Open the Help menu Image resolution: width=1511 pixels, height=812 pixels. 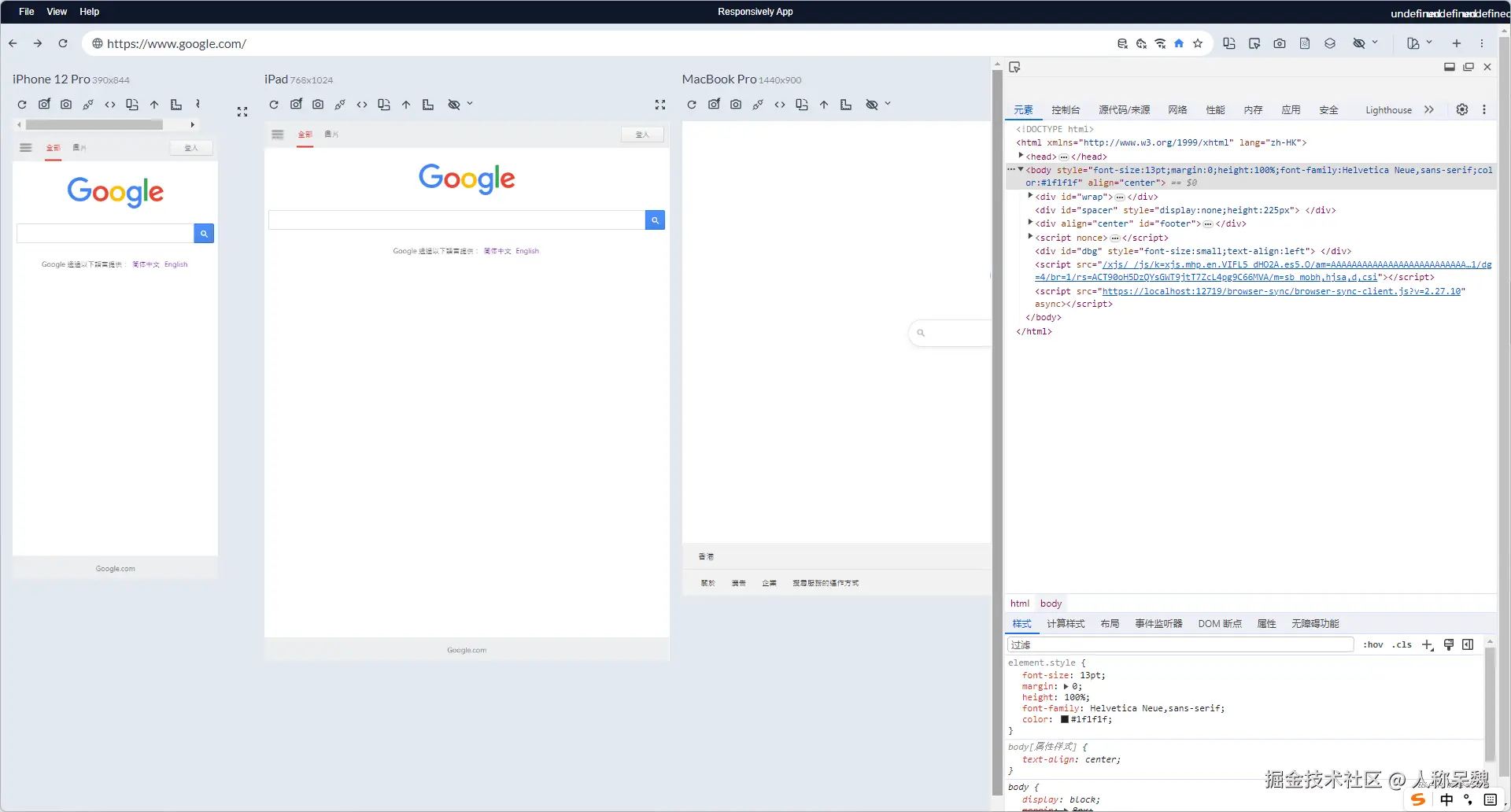click(90, 12)
